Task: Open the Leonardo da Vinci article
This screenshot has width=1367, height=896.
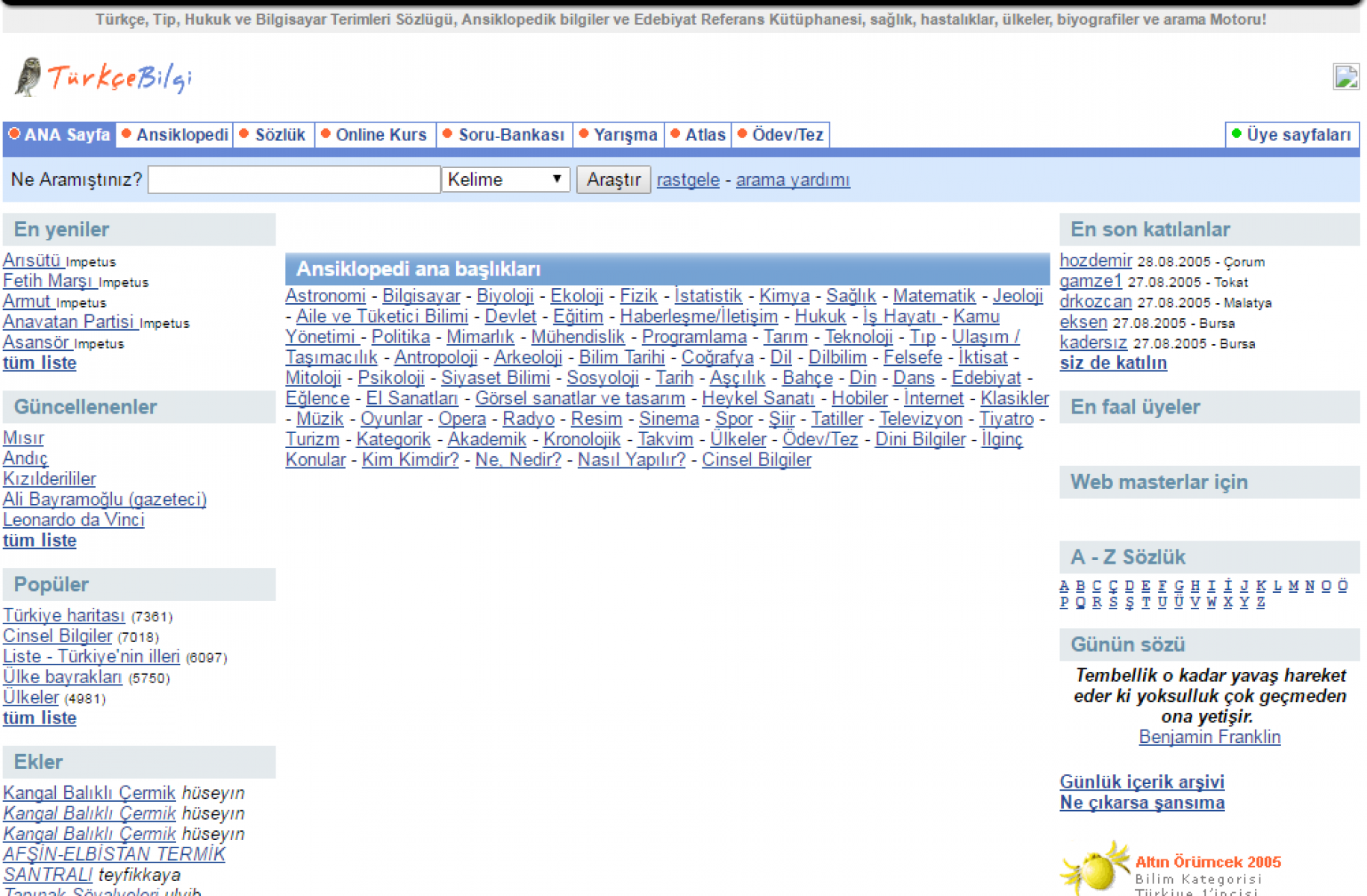Action: (73, 520)
